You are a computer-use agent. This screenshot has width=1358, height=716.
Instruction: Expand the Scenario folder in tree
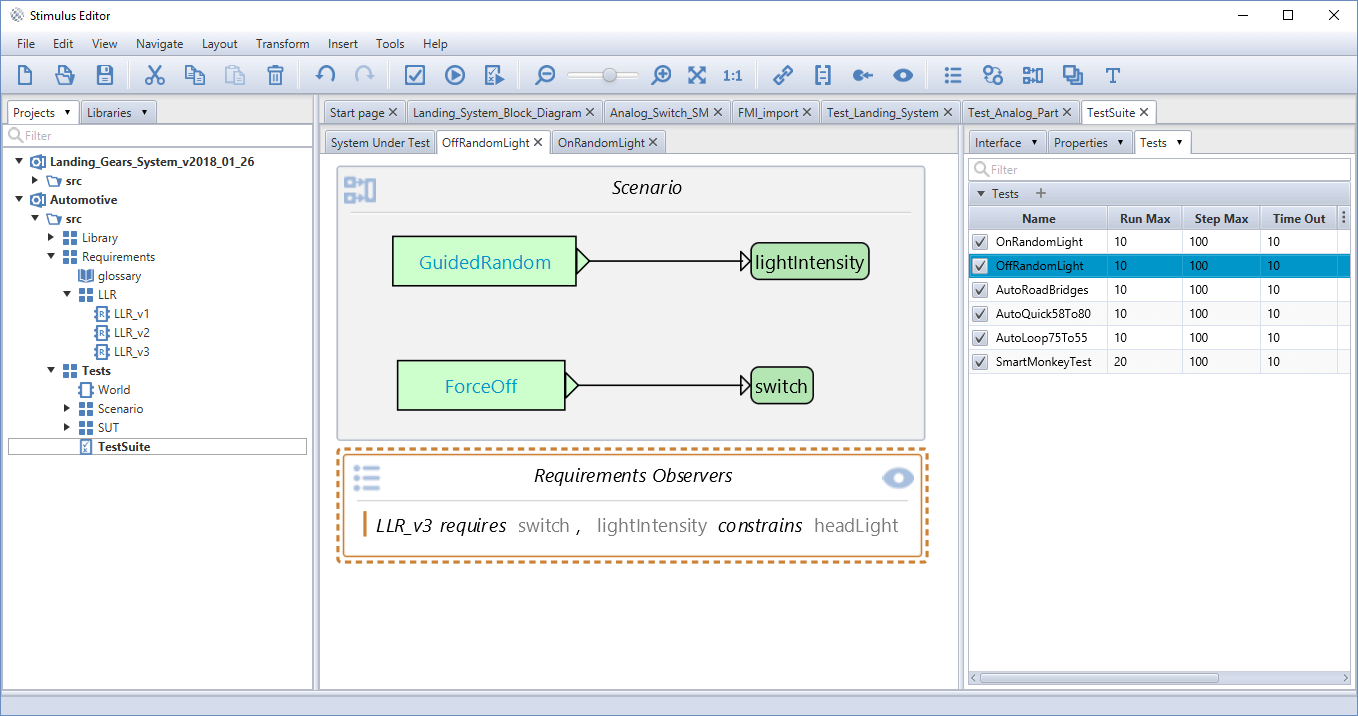coord(67,409)
